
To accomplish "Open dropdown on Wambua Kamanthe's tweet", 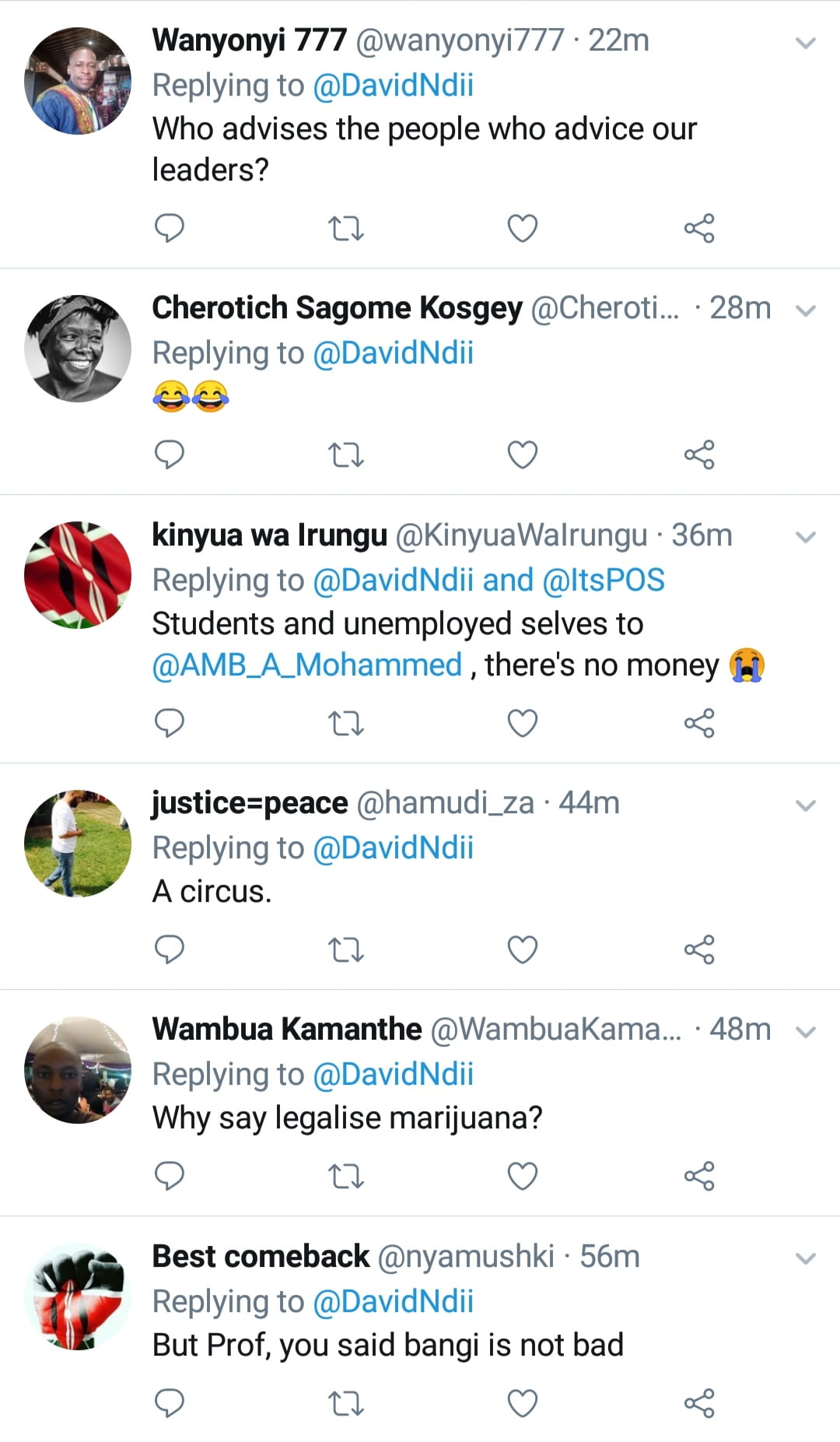I will coord(807,1032).
